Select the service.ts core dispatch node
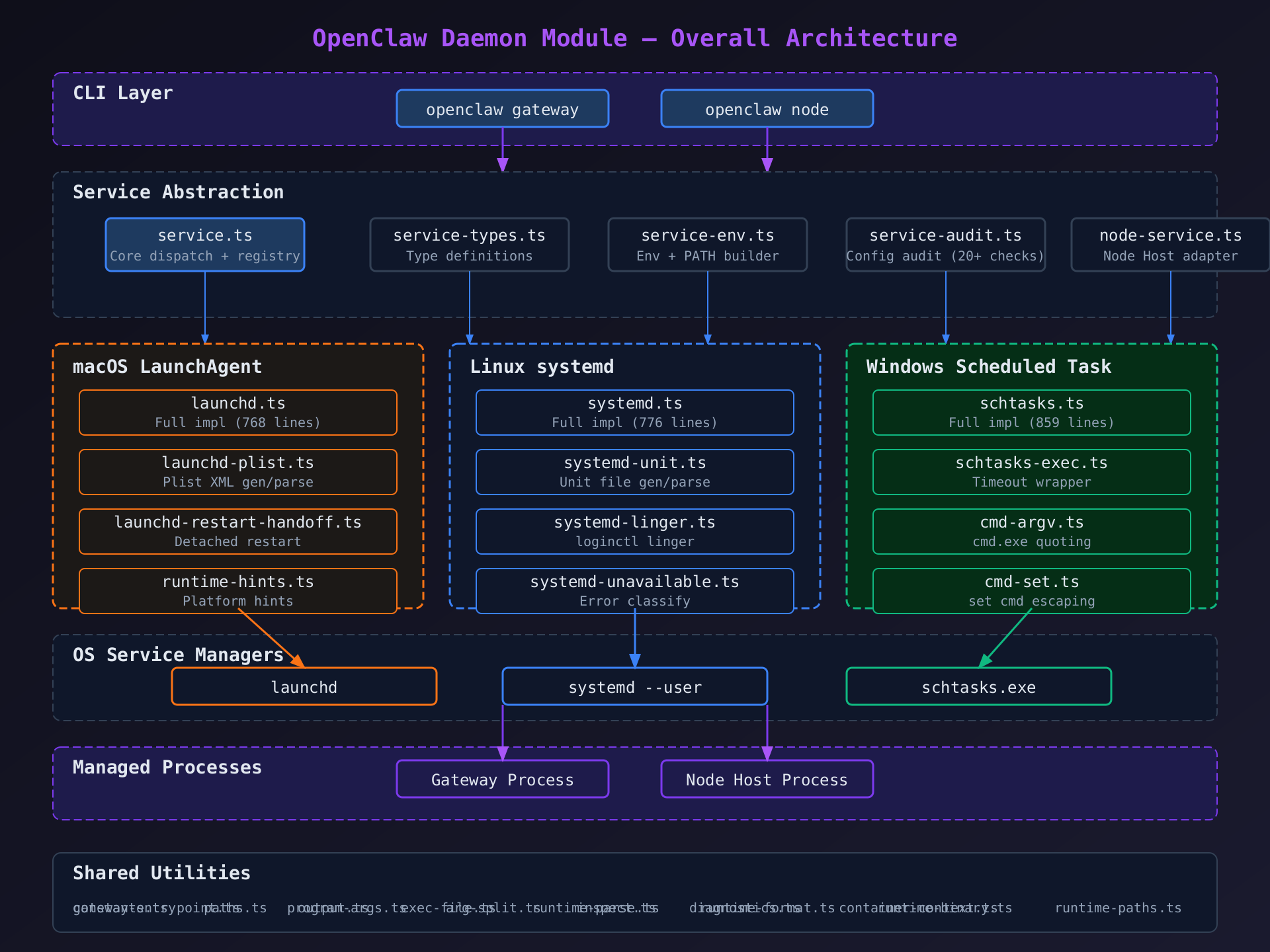The width and height of the screenshot is (1270, 952). click(x=204, y=245)
